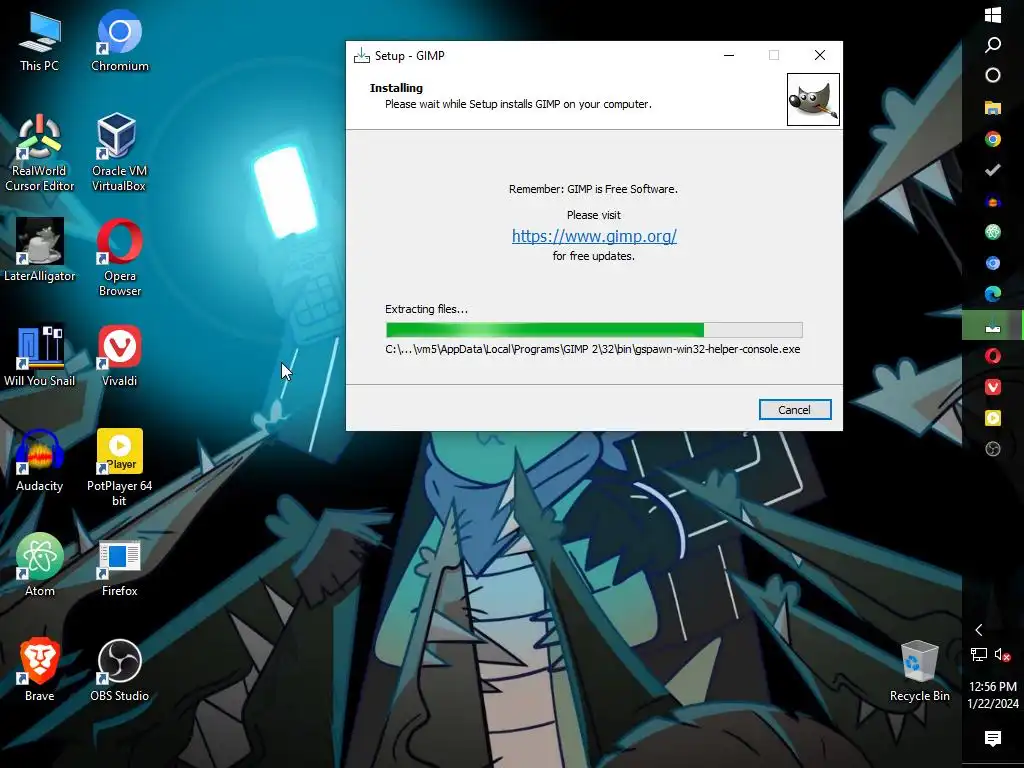The image size is (1024, 768).
Task: Switch to the active GIMP Setup taskbar item
Action: point(993,325)
